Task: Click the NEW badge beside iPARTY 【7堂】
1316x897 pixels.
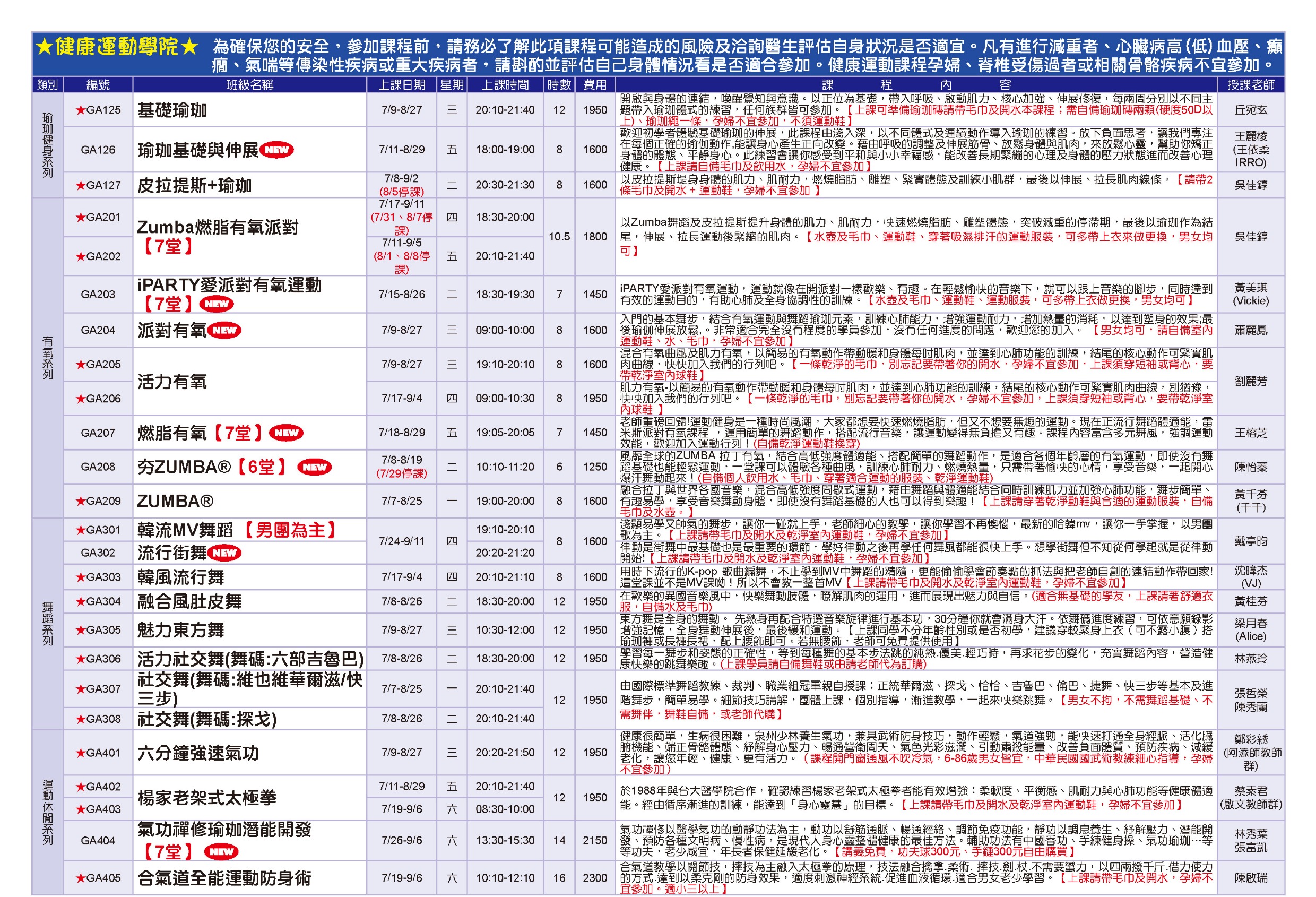Action: [x=217, y=304]
